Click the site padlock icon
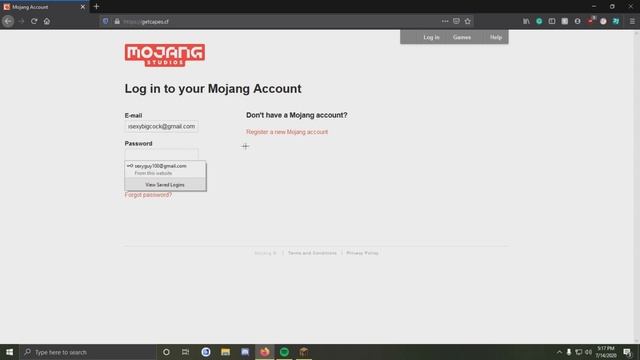 pos(117,21)
